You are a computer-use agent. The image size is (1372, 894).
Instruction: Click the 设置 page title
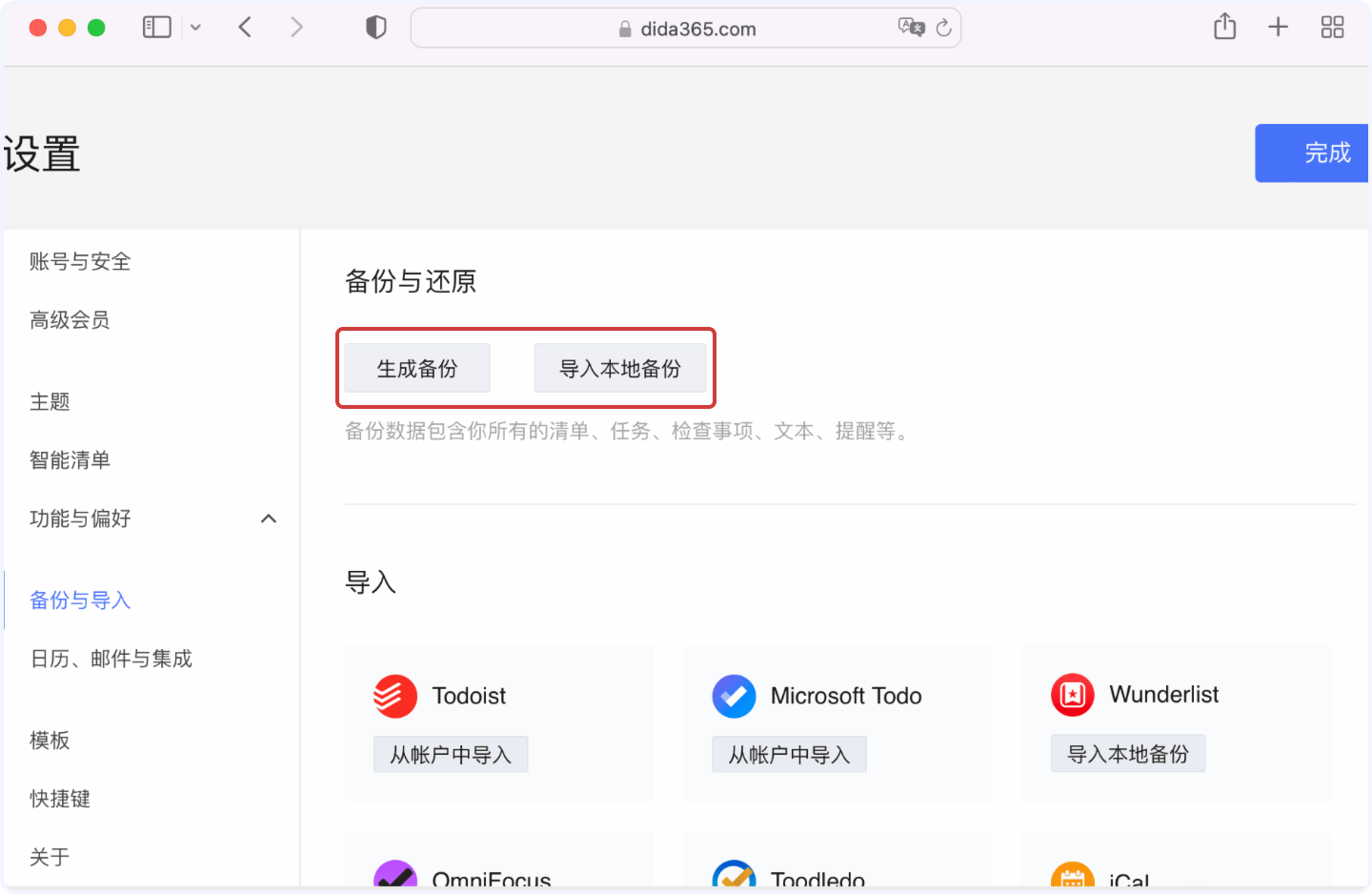coord(42,154)
